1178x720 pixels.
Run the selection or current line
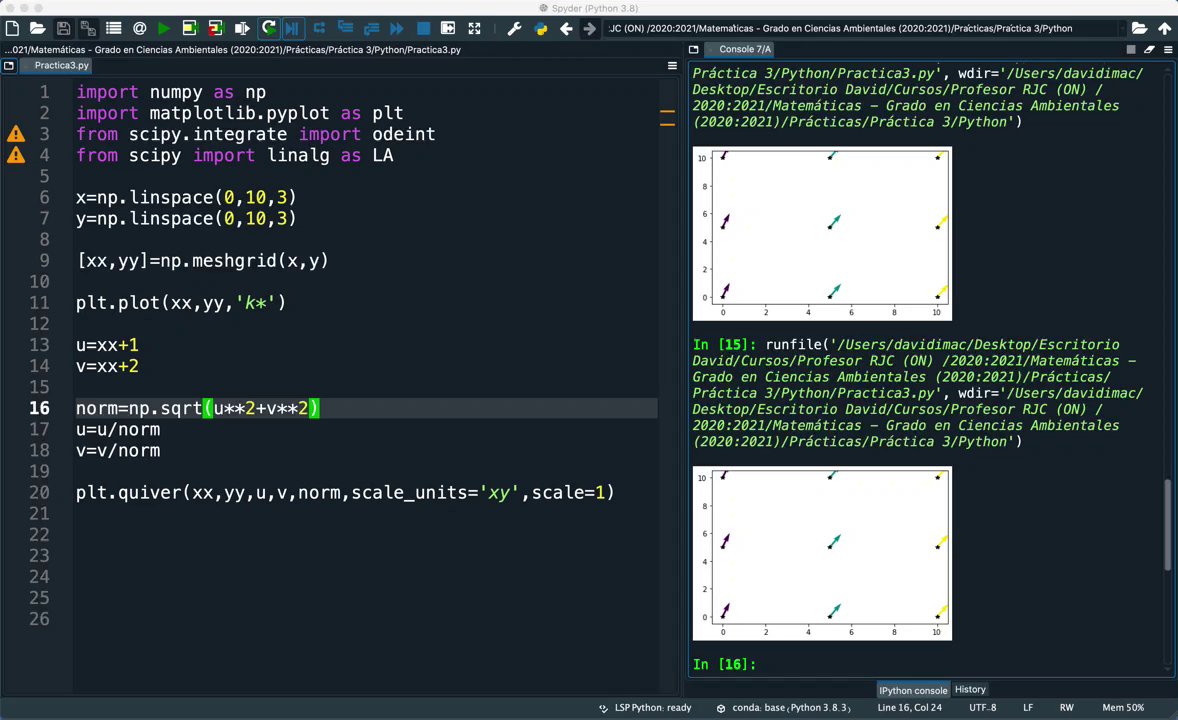241,29
